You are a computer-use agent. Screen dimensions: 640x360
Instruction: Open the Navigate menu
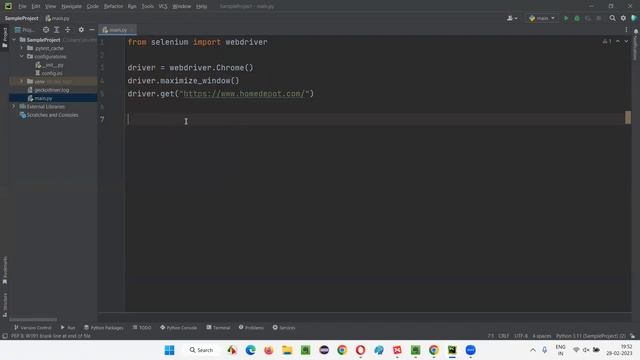pyautogui.click(x=71, y=7)
